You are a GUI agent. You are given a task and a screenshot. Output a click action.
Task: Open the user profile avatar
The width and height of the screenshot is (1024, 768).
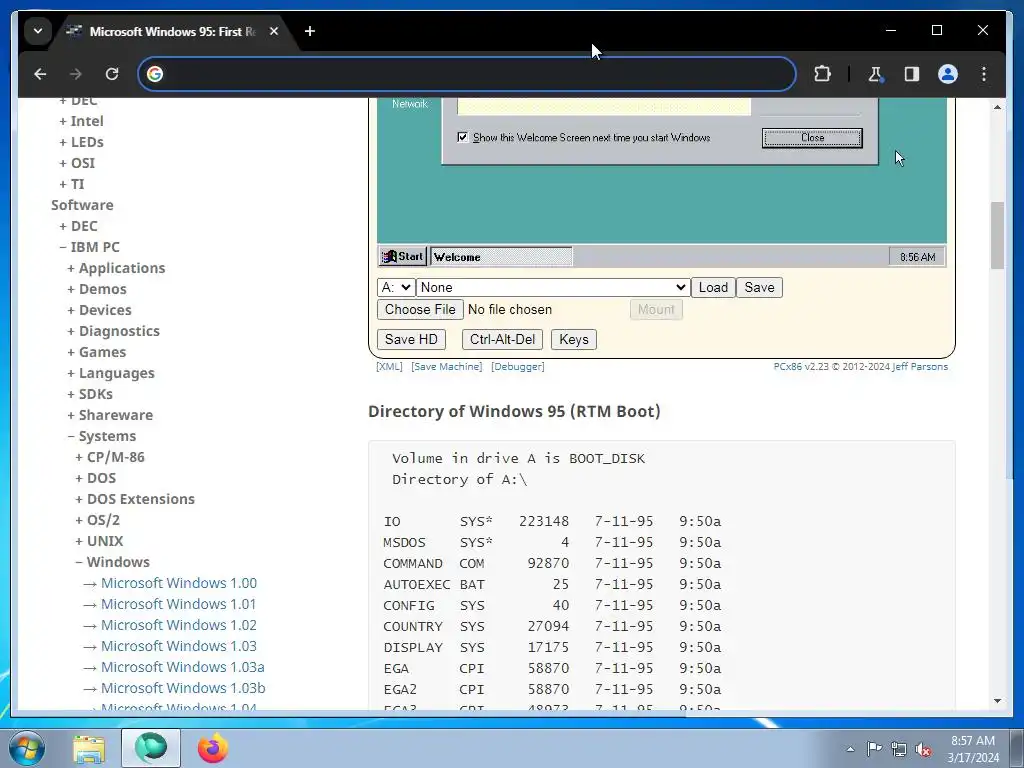click(948, 74)
